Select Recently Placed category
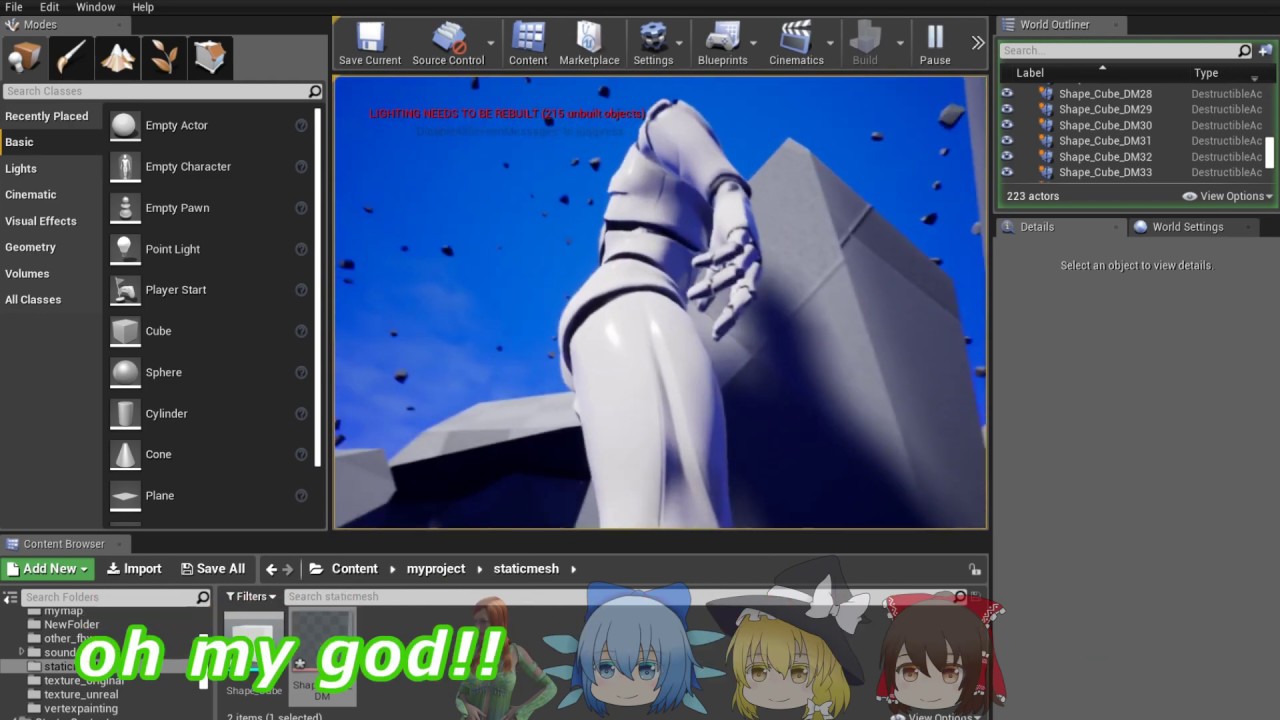Viewport: 1280px width, 720px height. click(x=47, y=116)
